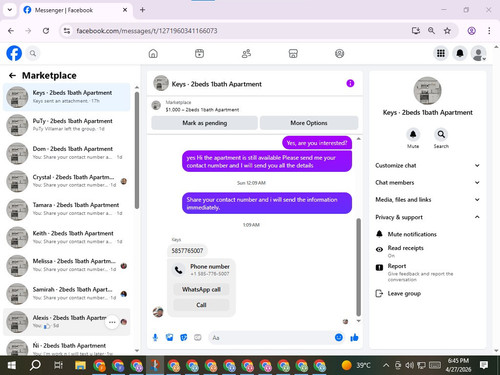
Task: Attach a file using the photo icon
Action: coord(170,338)
